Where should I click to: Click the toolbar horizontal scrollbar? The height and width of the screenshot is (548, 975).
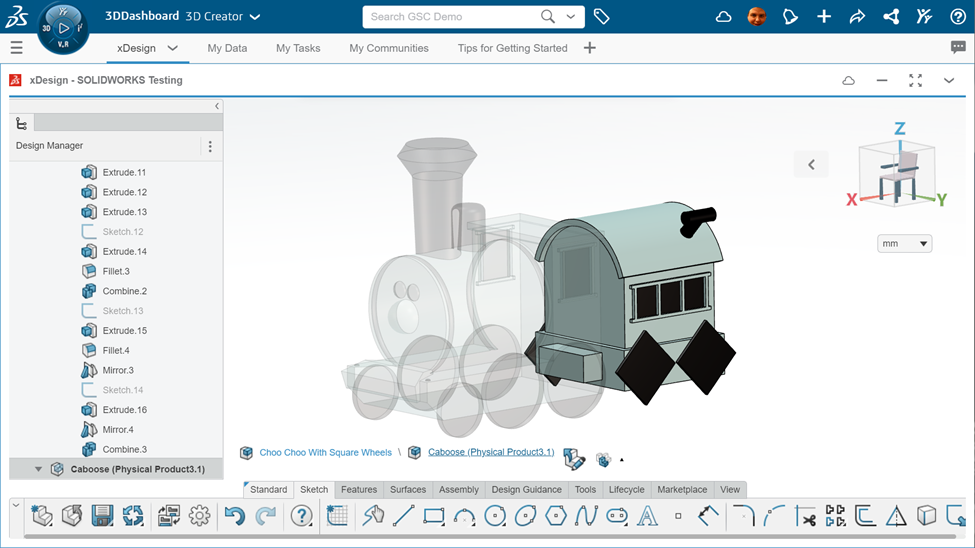(x=489, y=536)
